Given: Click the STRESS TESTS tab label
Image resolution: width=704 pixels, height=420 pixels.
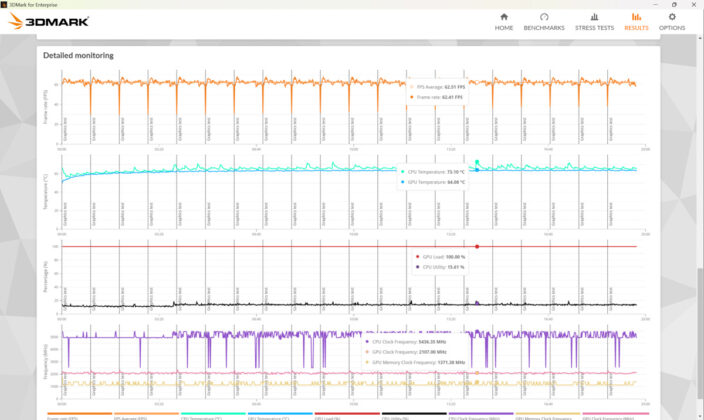Looking at the screenshot, I should pyautogui.click(x=594, y=28).
